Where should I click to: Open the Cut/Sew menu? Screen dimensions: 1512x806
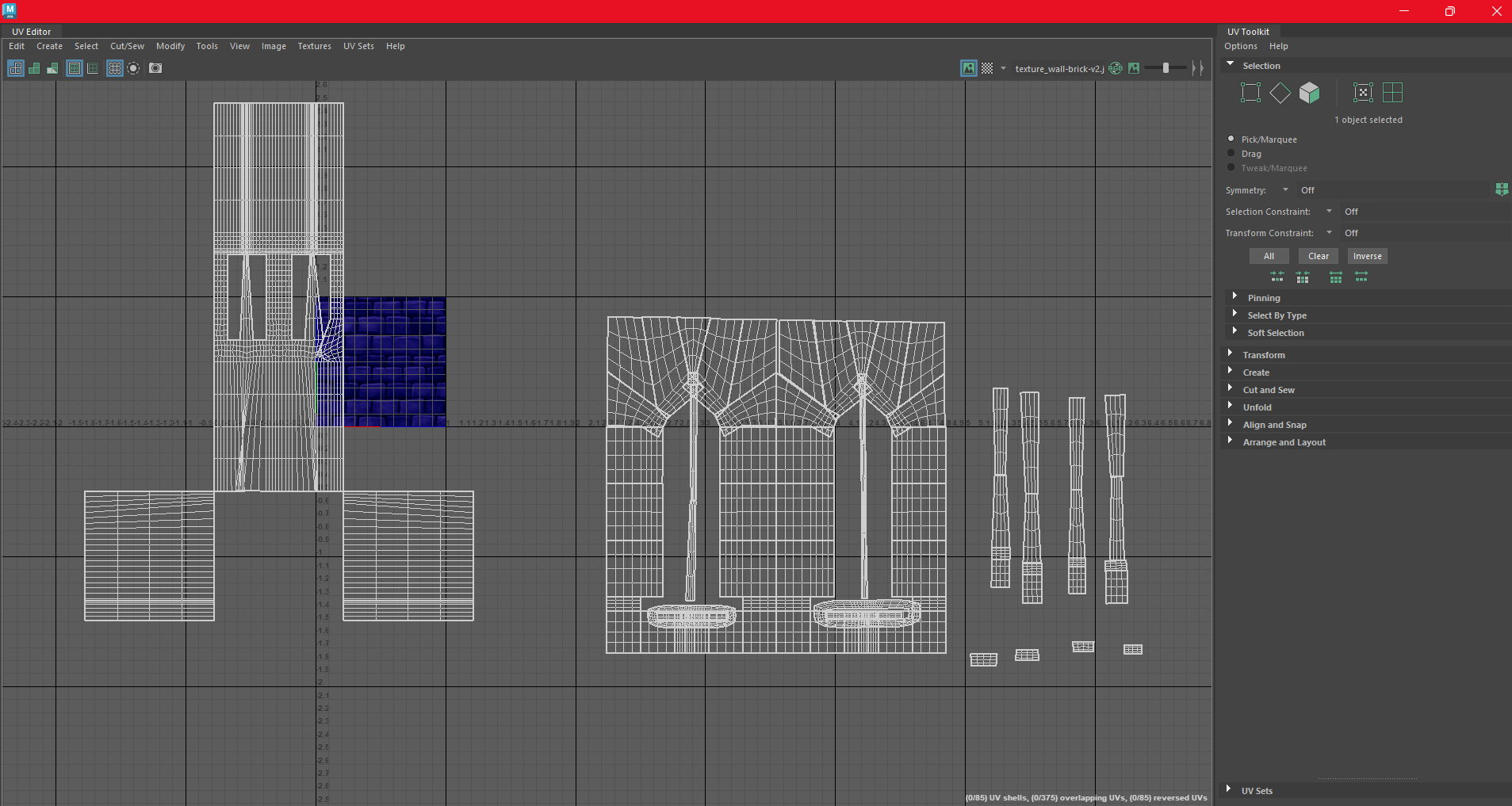coord(127,46)
